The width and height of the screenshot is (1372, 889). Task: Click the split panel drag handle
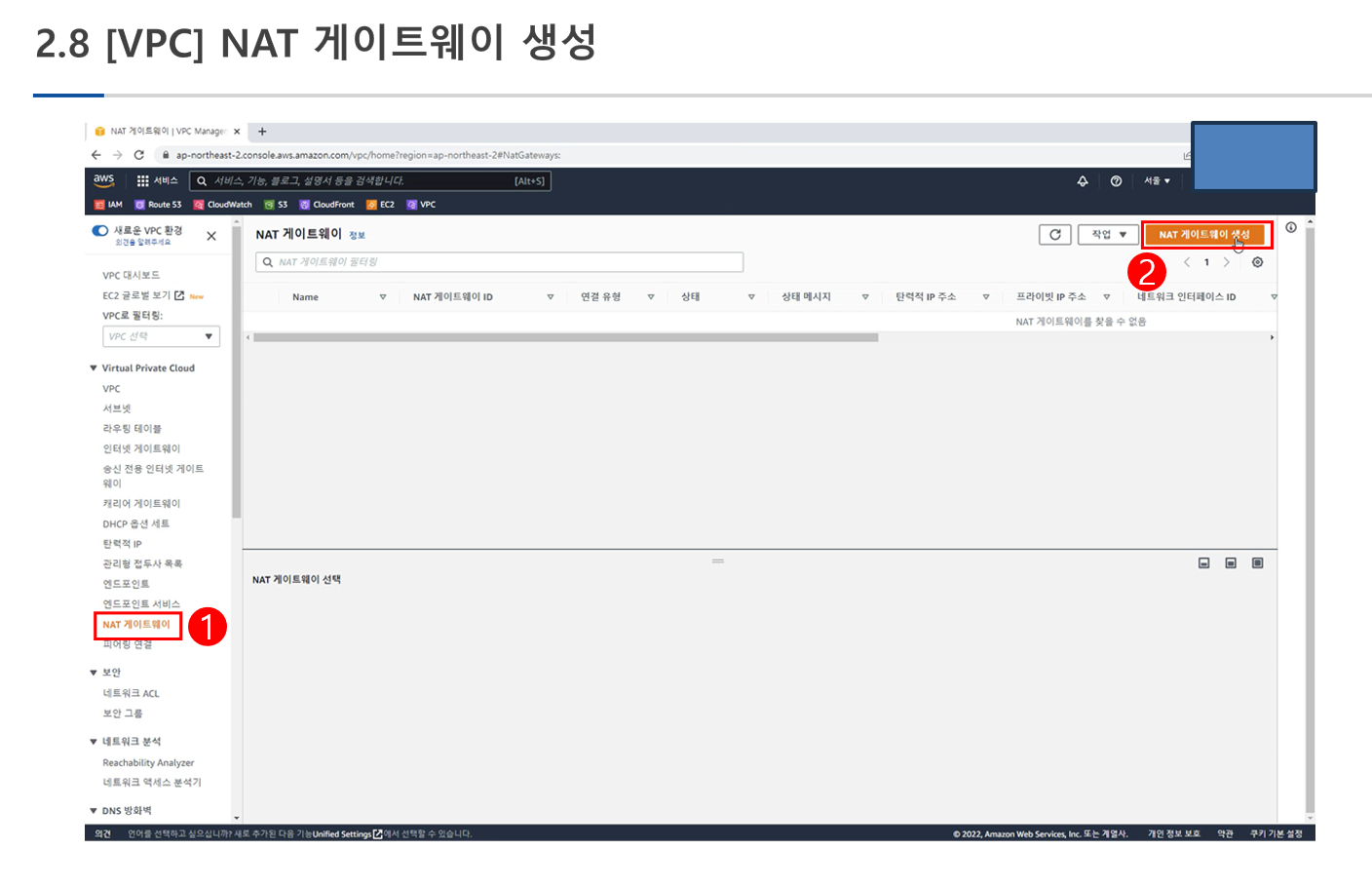click(718, 561)
